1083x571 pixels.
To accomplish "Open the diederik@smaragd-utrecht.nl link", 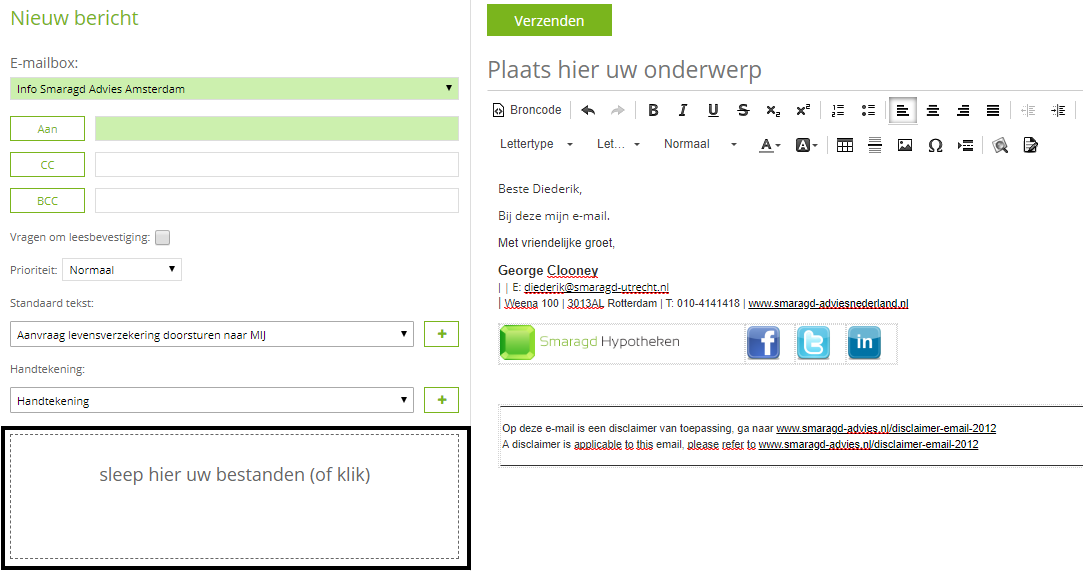I will tap(597, 287).
